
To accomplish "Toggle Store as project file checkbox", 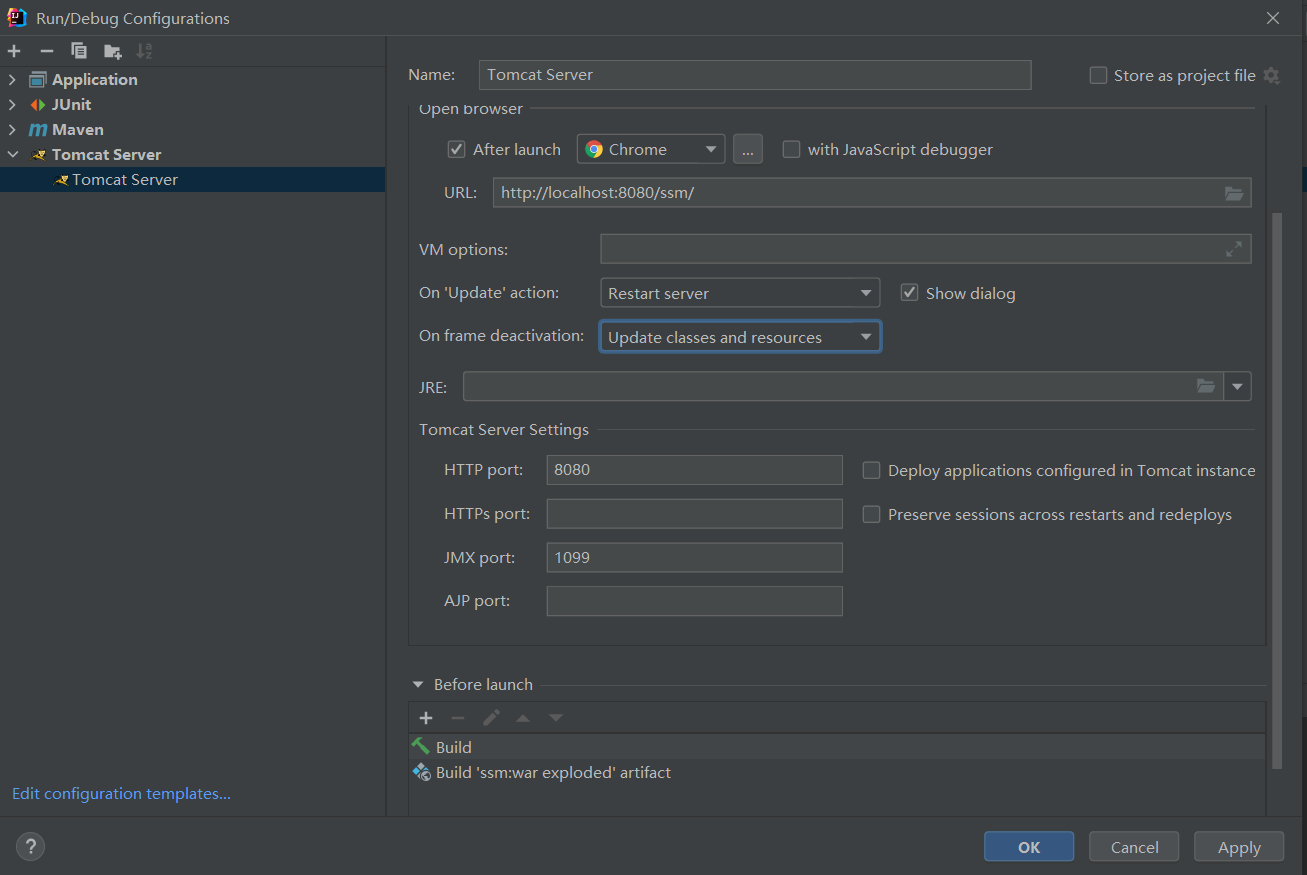I will [1098, 75].
